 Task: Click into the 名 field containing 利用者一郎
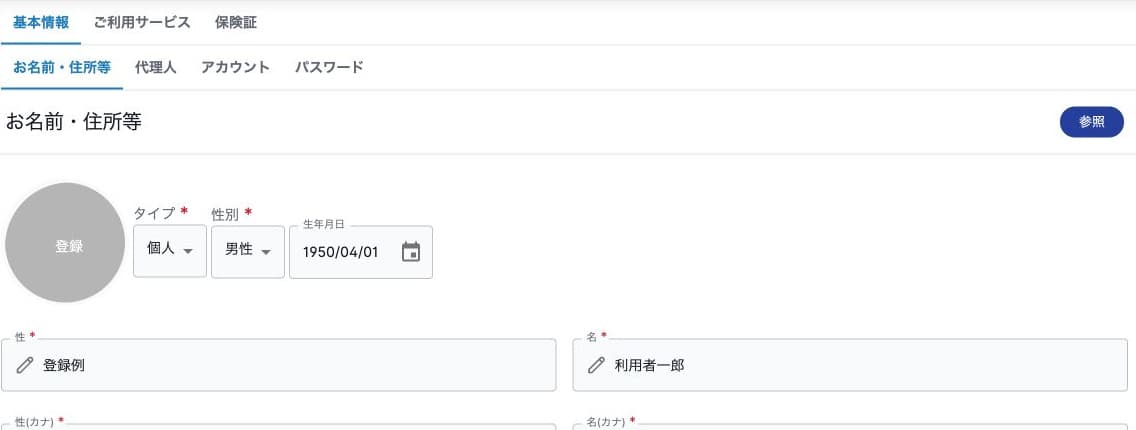click(850, 365)
